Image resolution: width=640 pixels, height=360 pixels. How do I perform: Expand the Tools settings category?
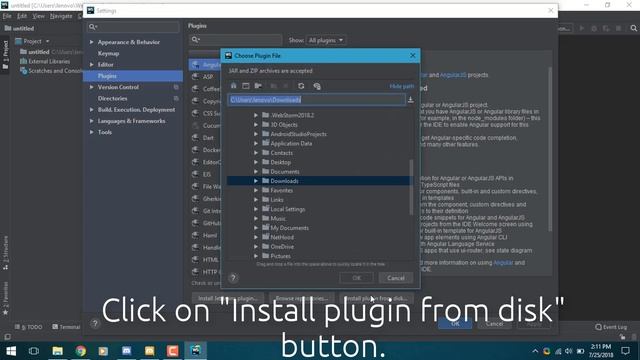[91, 132]
